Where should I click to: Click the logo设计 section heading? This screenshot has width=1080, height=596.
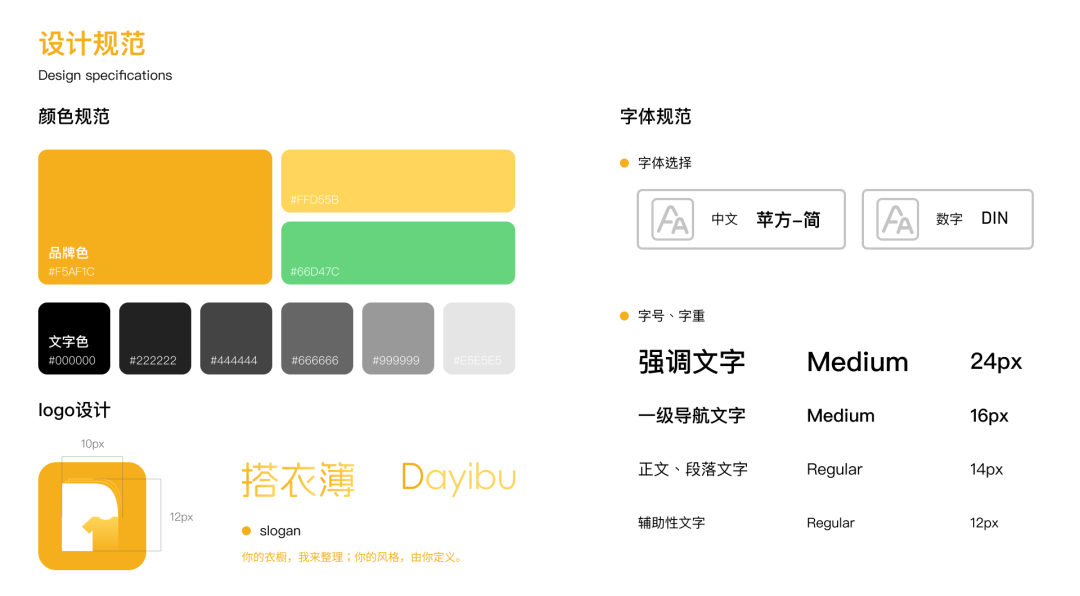coord(74,411)
